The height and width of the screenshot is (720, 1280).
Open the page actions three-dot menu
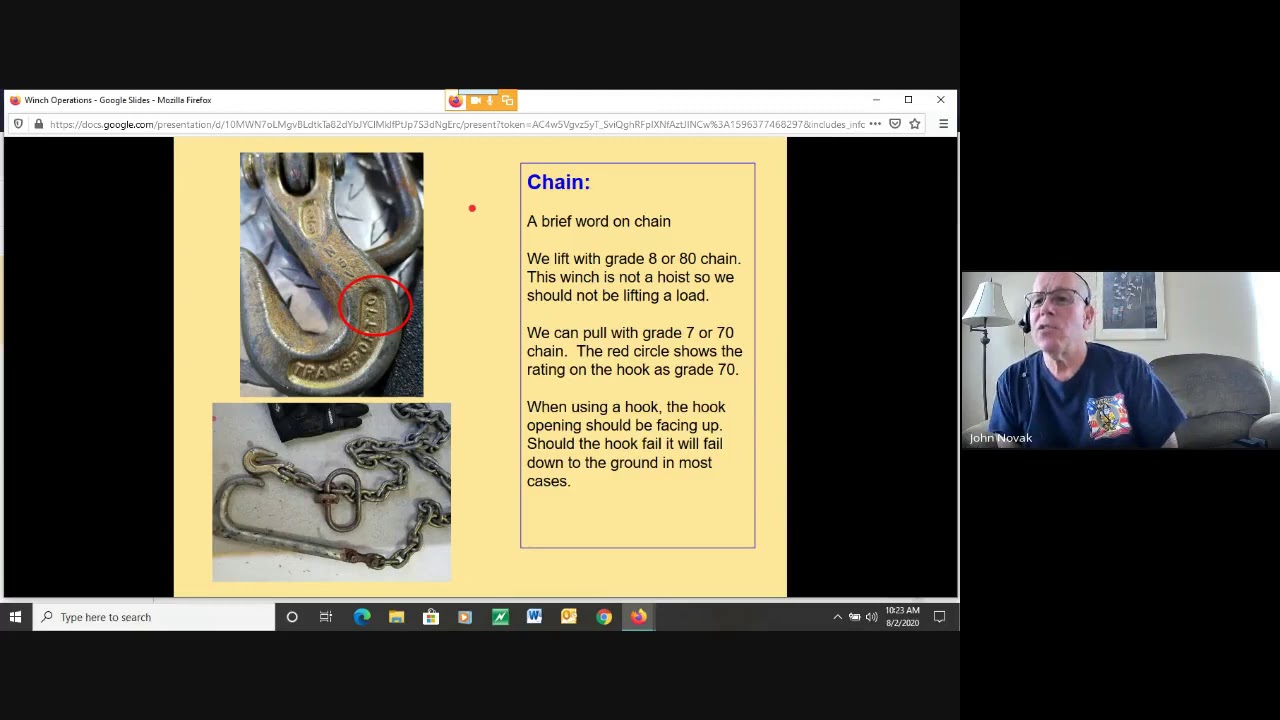(875, 124)
